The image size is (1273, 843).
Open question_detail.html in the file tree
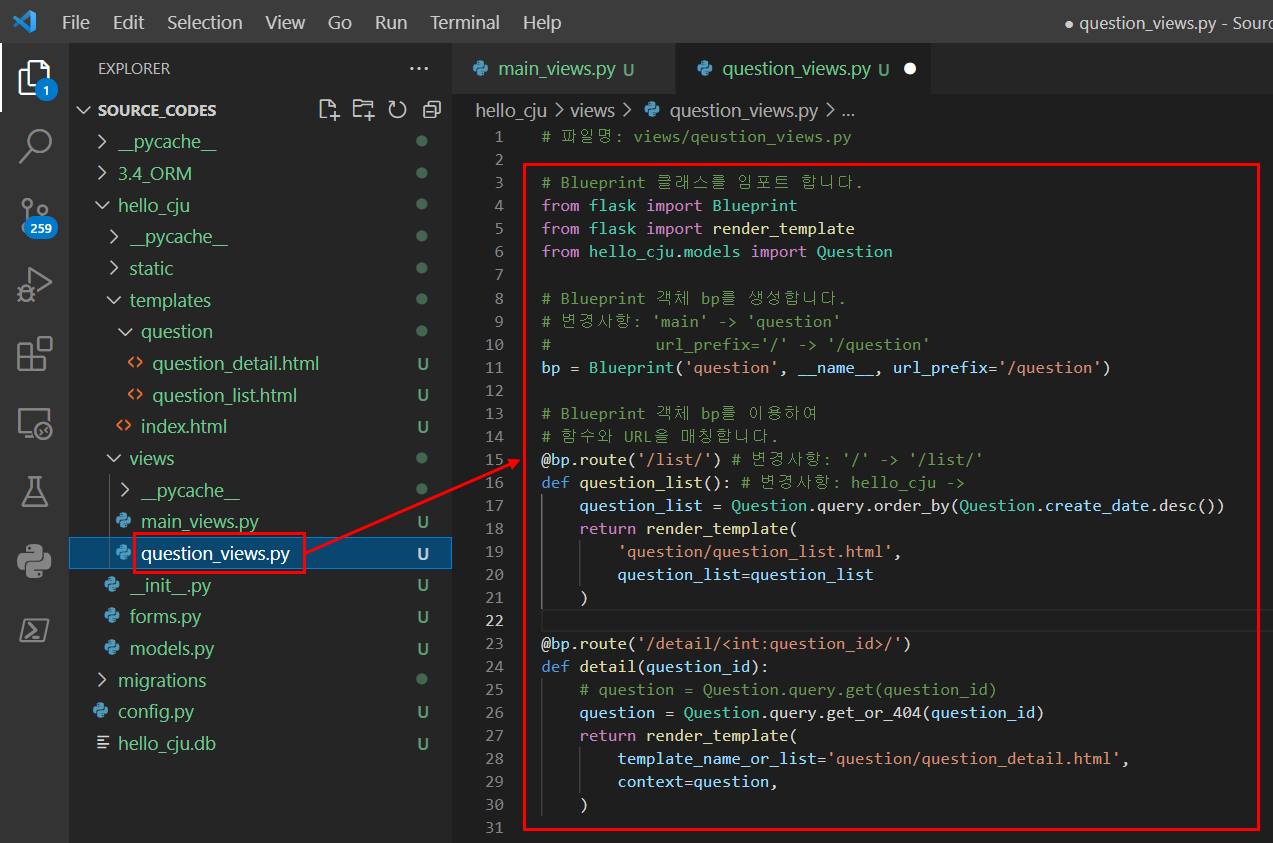[235, 363]
